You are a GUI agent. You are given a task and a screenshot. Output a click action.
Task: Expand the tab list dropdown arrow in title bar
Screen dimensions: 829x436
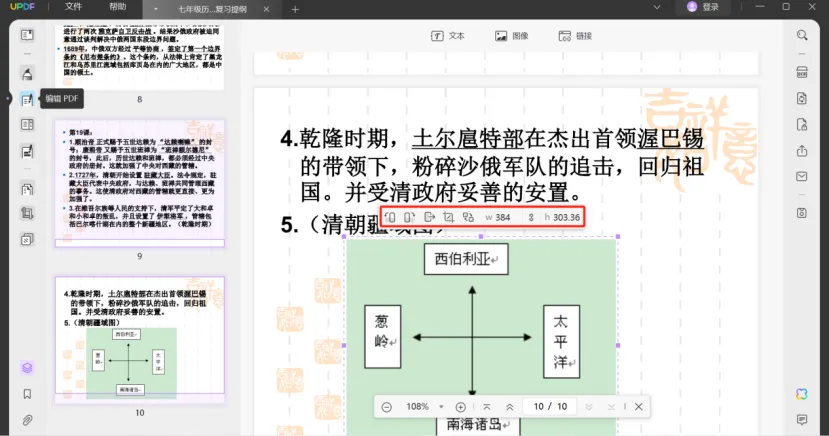(x=657, y=7)
